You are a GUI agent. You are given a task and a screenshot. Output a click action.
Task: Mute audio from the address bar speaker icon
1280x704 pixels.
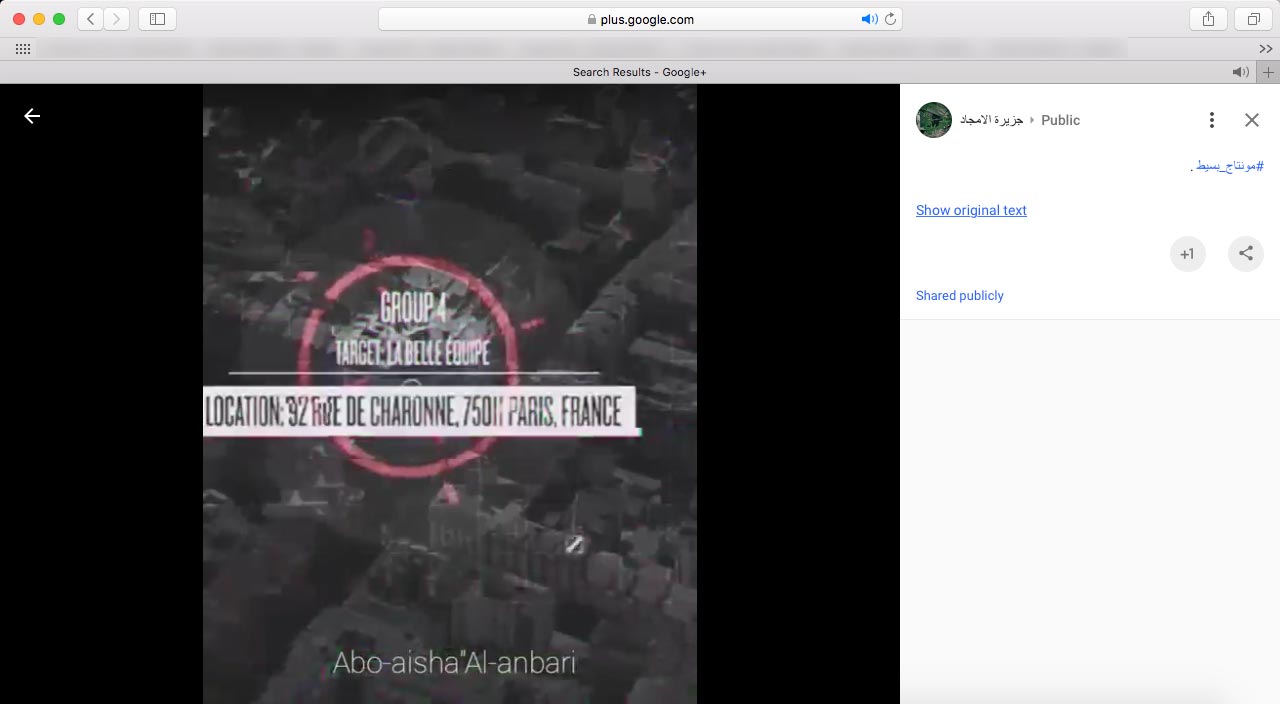(868, 19)
